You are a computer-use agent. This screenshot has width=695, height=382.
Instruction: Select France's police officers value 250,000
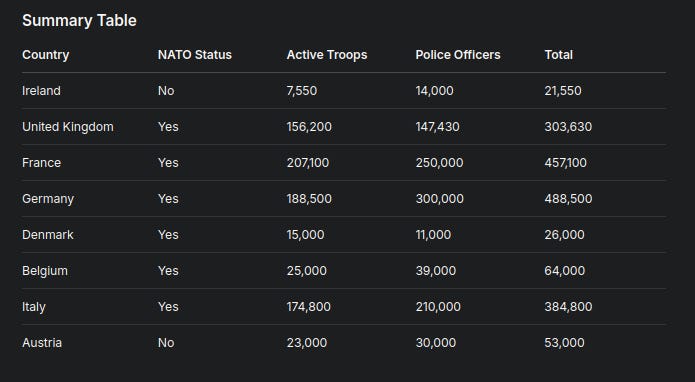[439, 163]
